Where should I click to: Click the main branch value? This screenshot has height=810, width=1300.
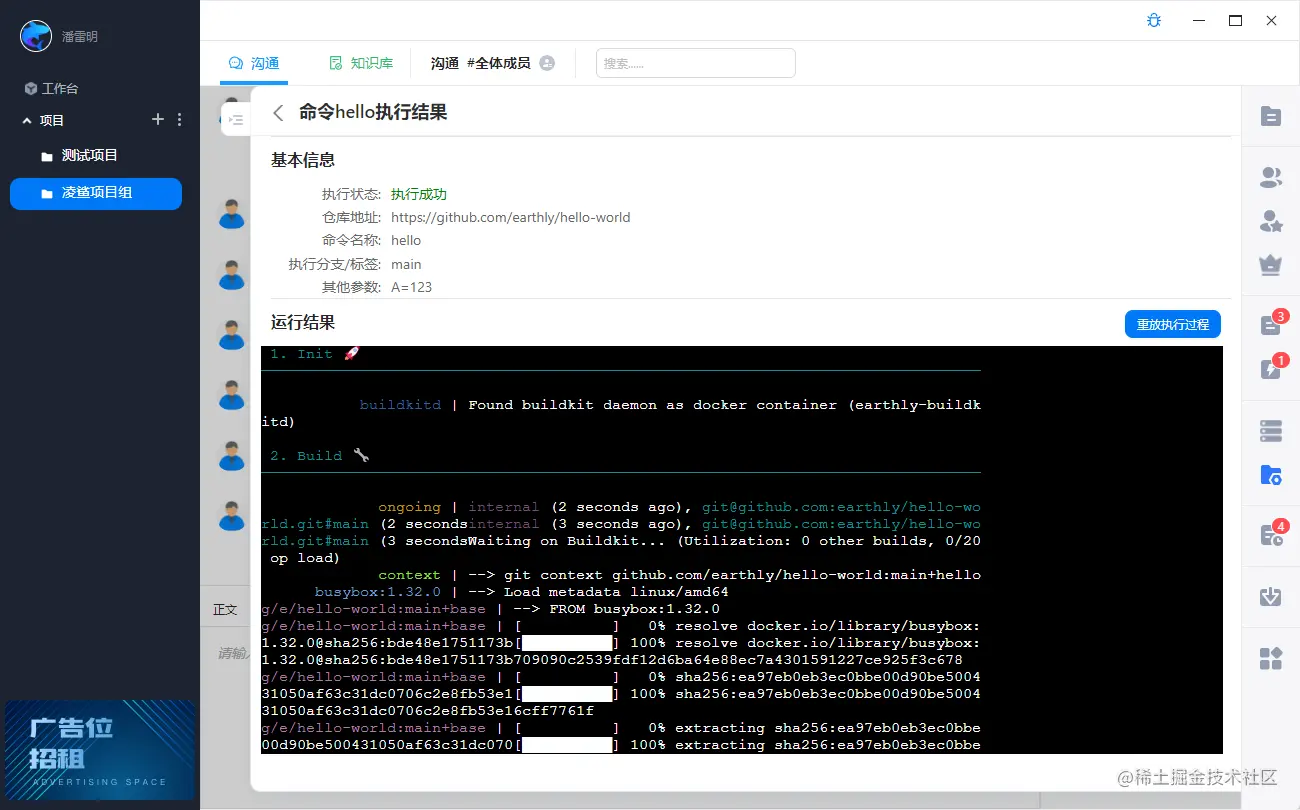coord(406,264)
